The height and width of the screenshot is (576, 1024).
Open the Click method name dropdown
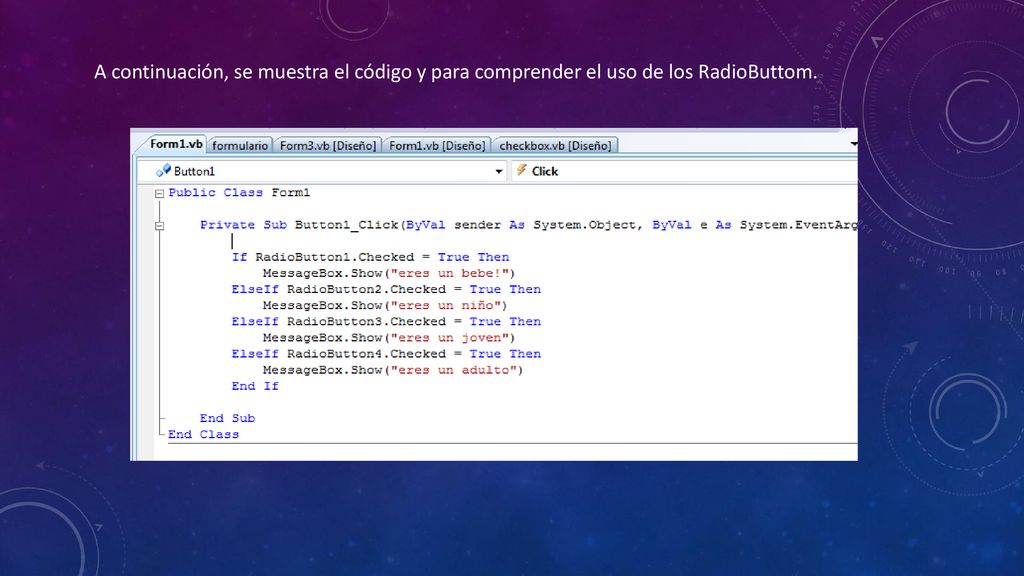click(x=684, y=171)
